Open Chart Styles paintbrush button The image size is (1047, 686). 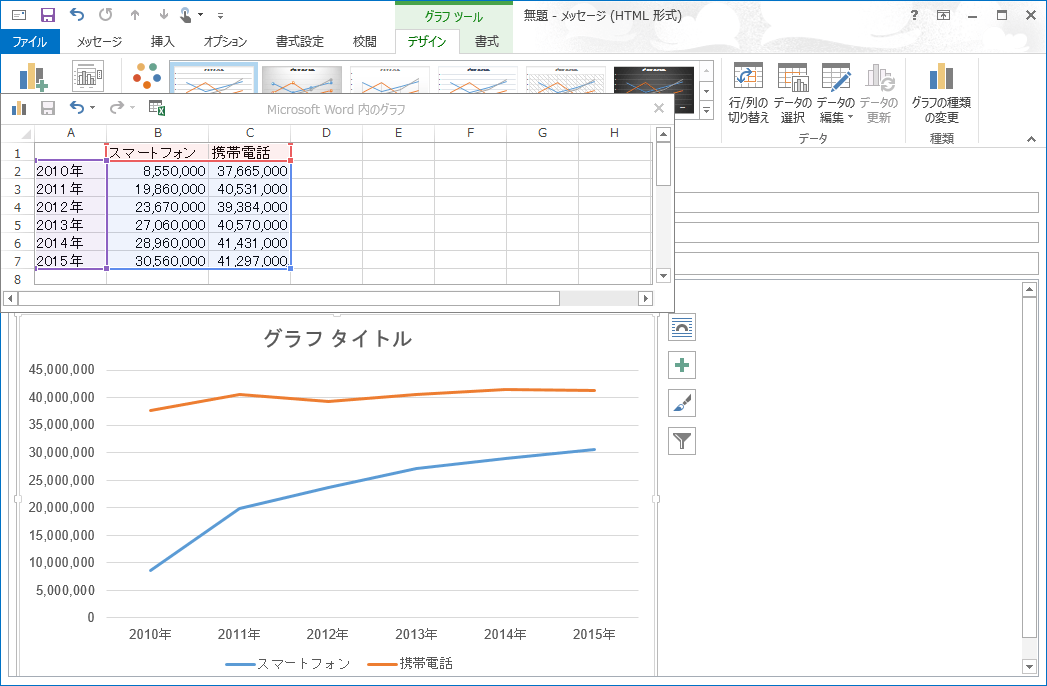(x=682, y=403)
